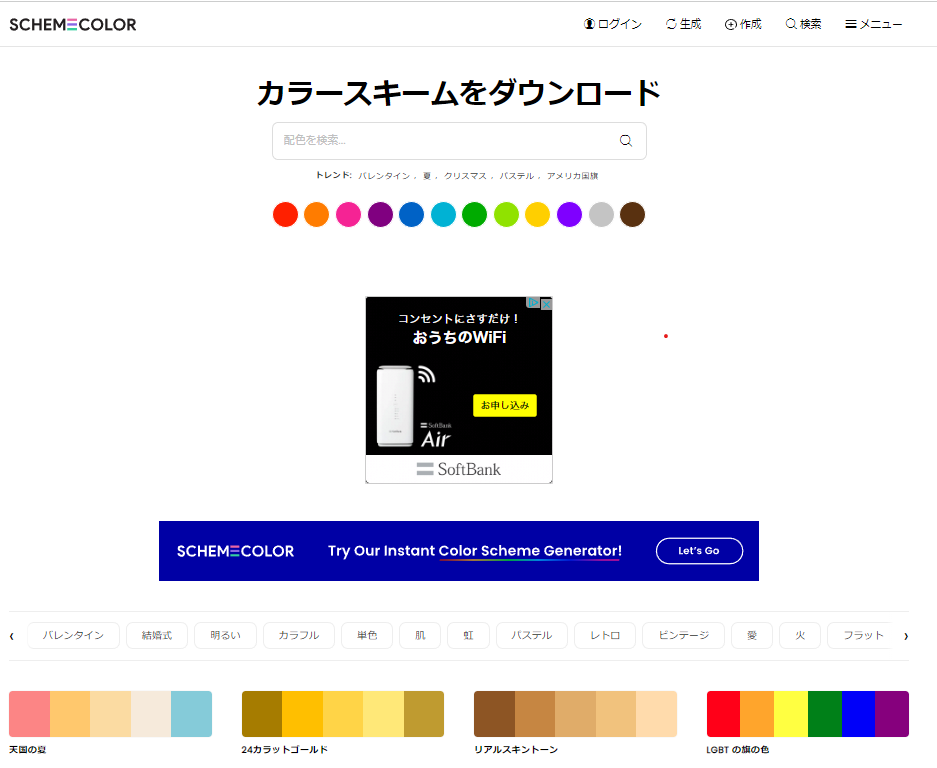Select the brown color circle
This screenshot has width=937, height=768.
tap(632, 215)
